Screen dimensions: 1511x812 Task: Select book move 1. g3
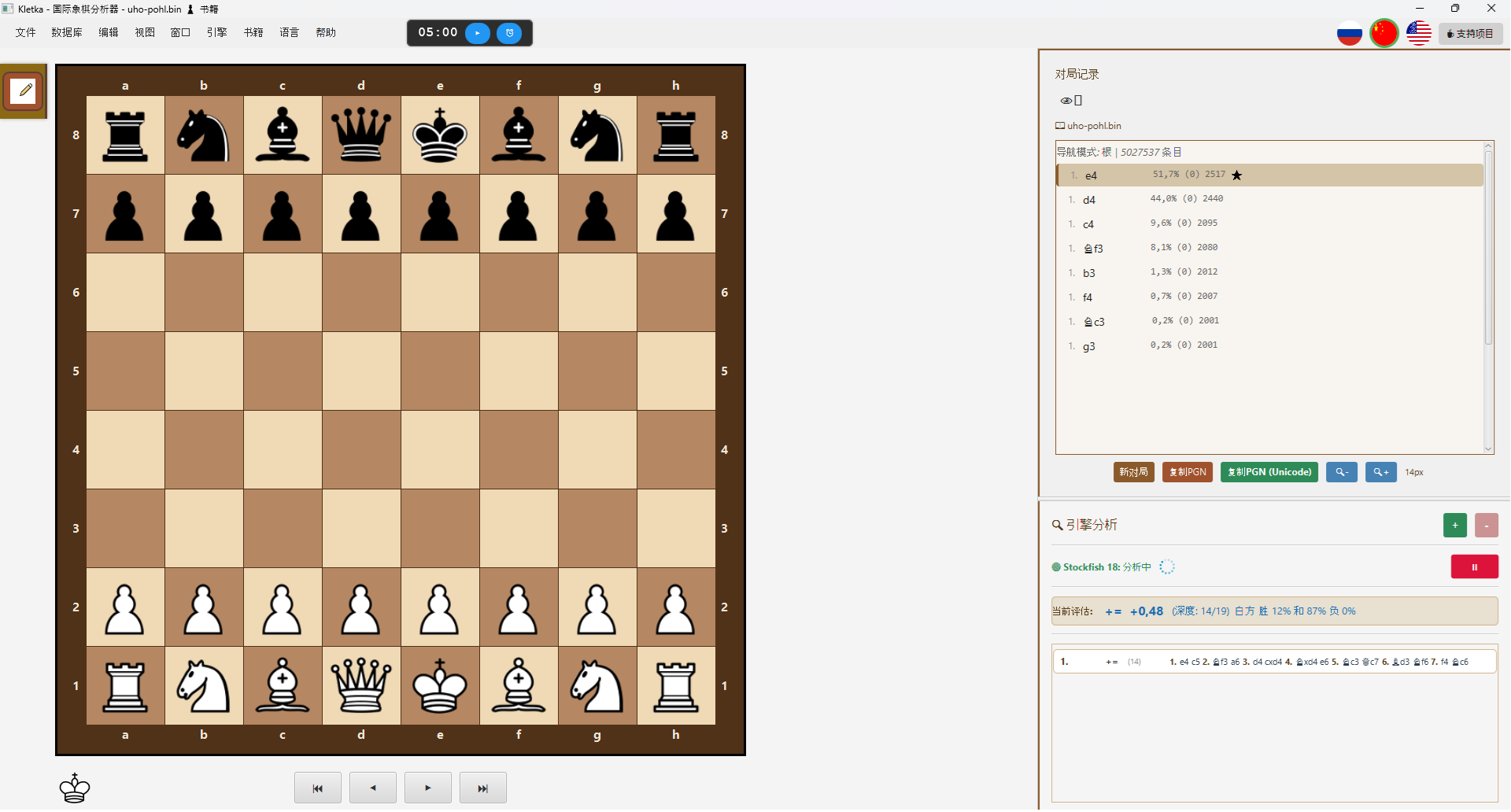(x=1269, y=346)
